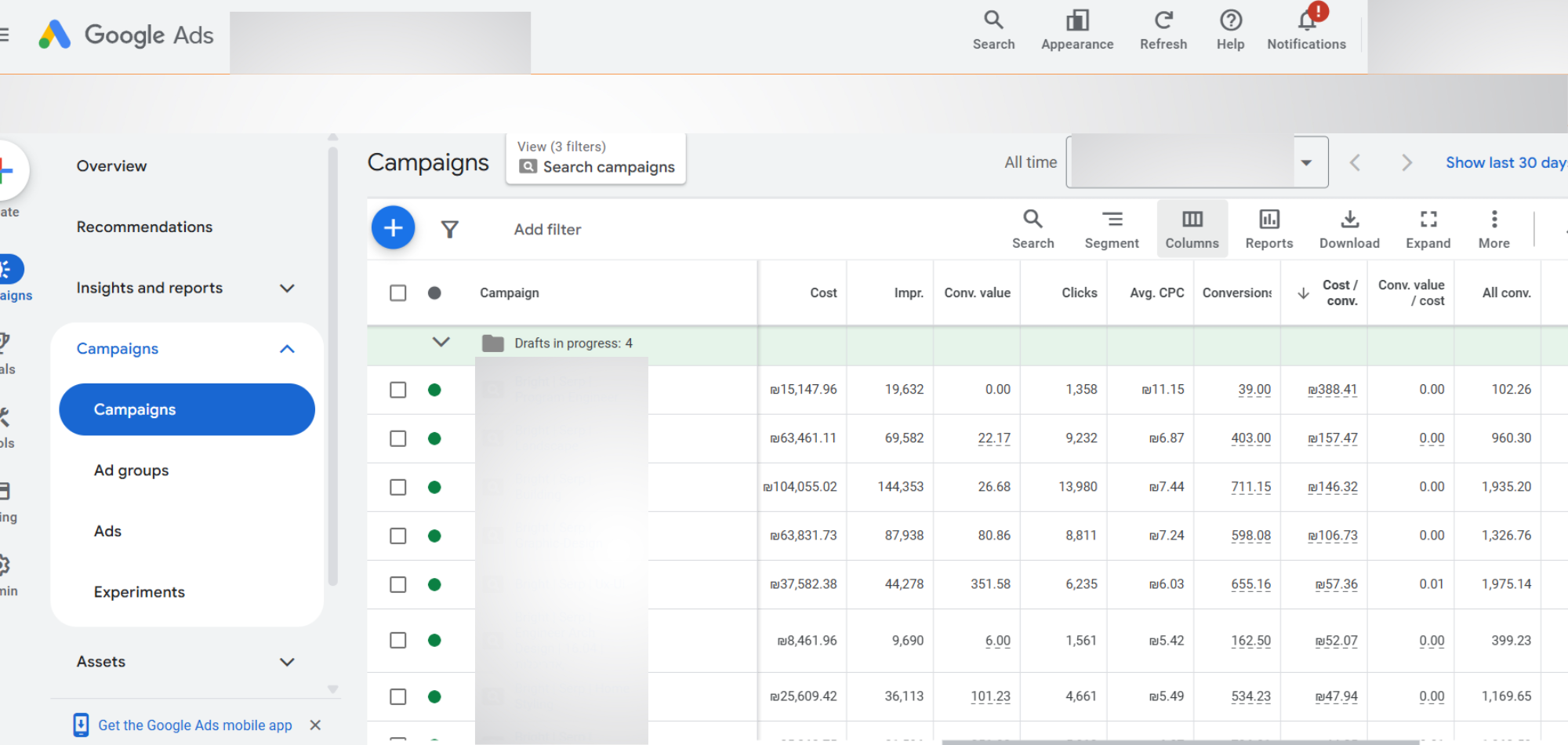
Task: Open the Columns editor
Action: 1192,229
